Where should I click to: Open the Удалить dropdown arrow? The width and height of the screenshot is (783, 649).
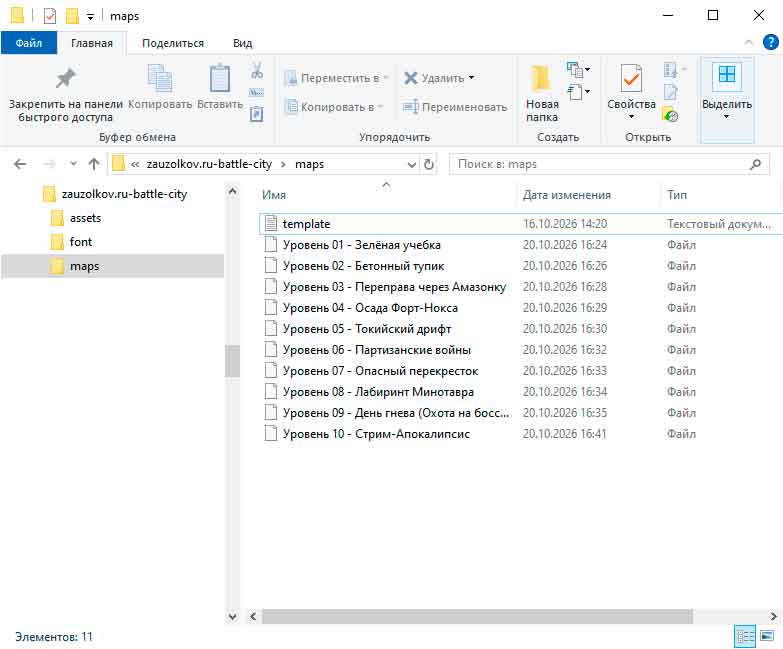tap(471, 78)
